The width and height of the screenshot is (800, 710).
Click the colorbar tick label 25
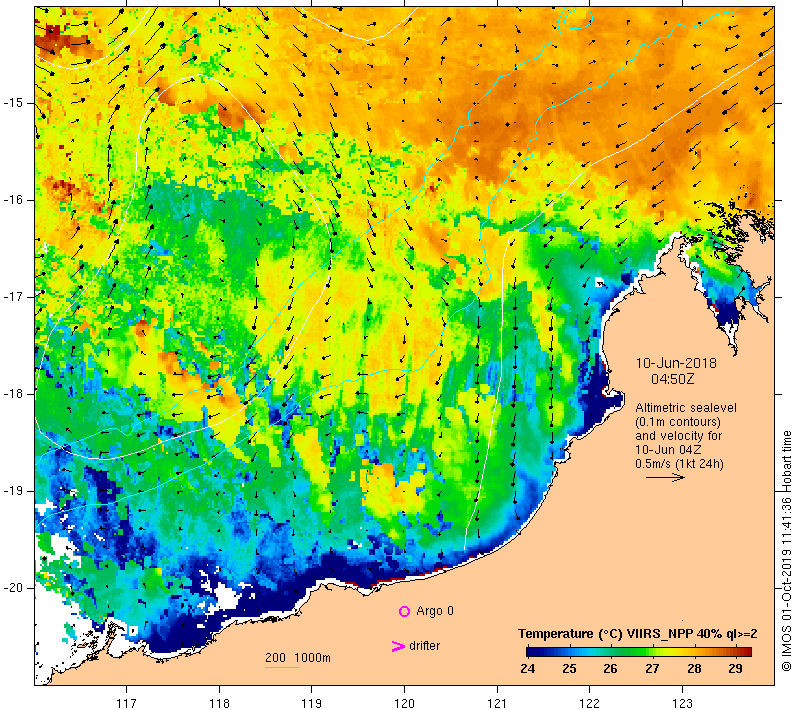(569, 669)
